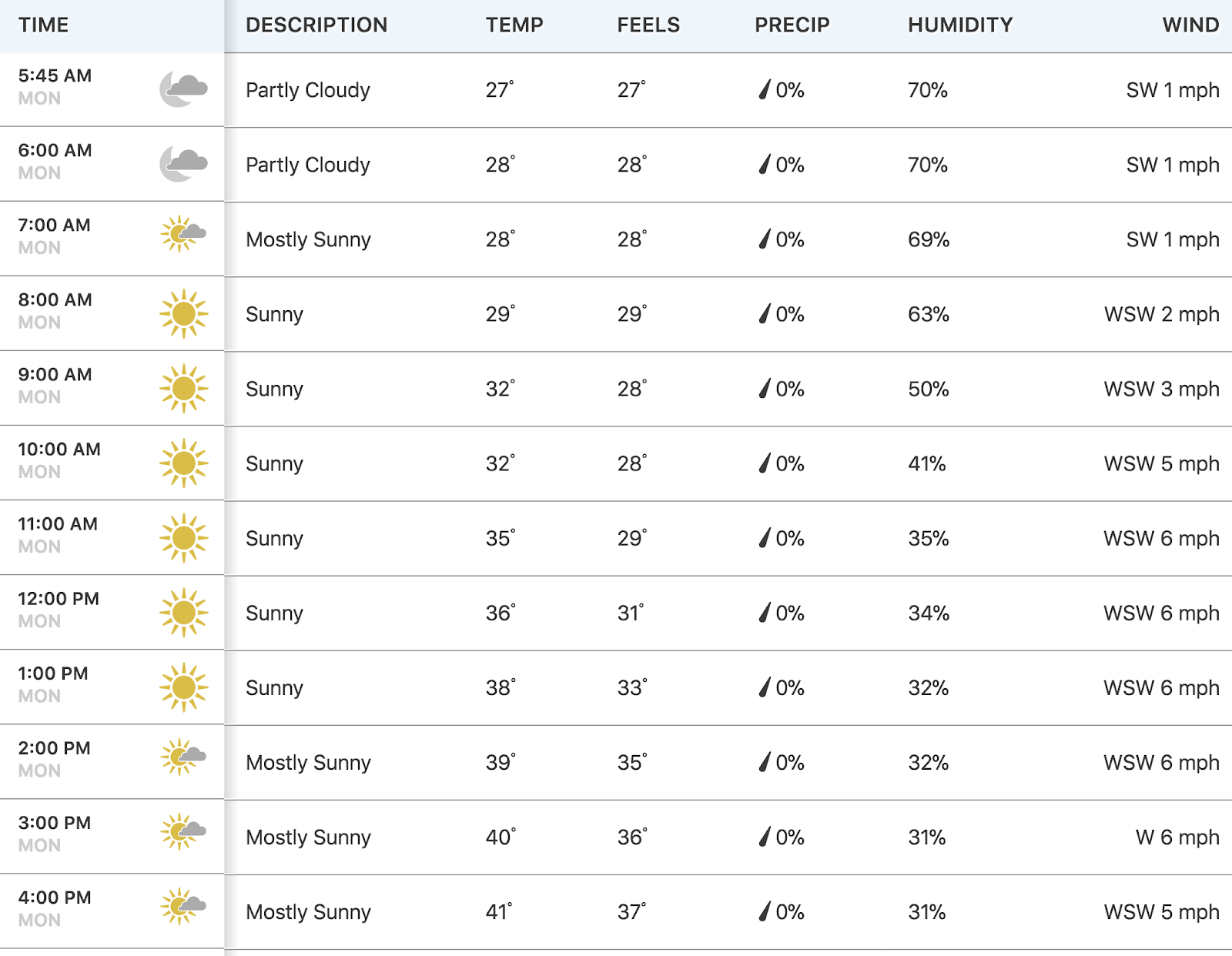1232x956 pixels.
Task: Click the 3:00 PM Mostly Sunny description
Action: tap(308, 837)
